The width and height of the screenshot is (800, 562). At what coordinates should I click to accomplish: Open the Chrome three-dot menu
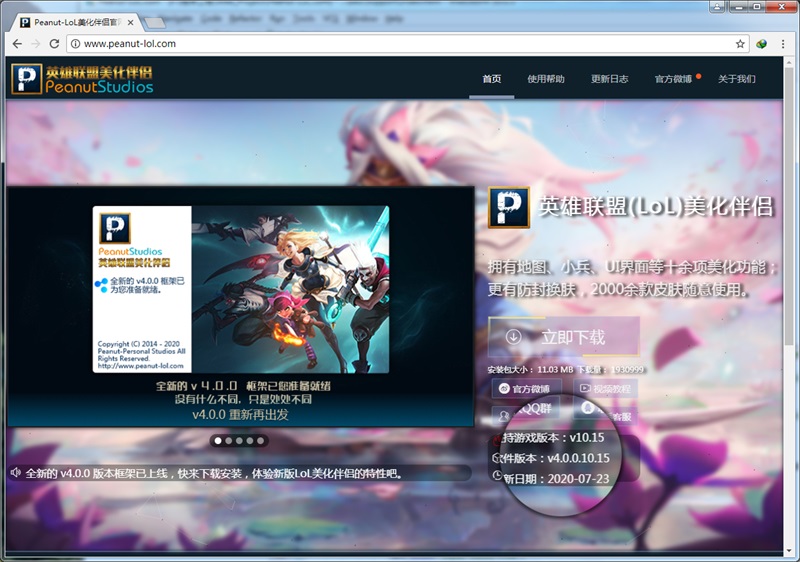tap(783, 44)
